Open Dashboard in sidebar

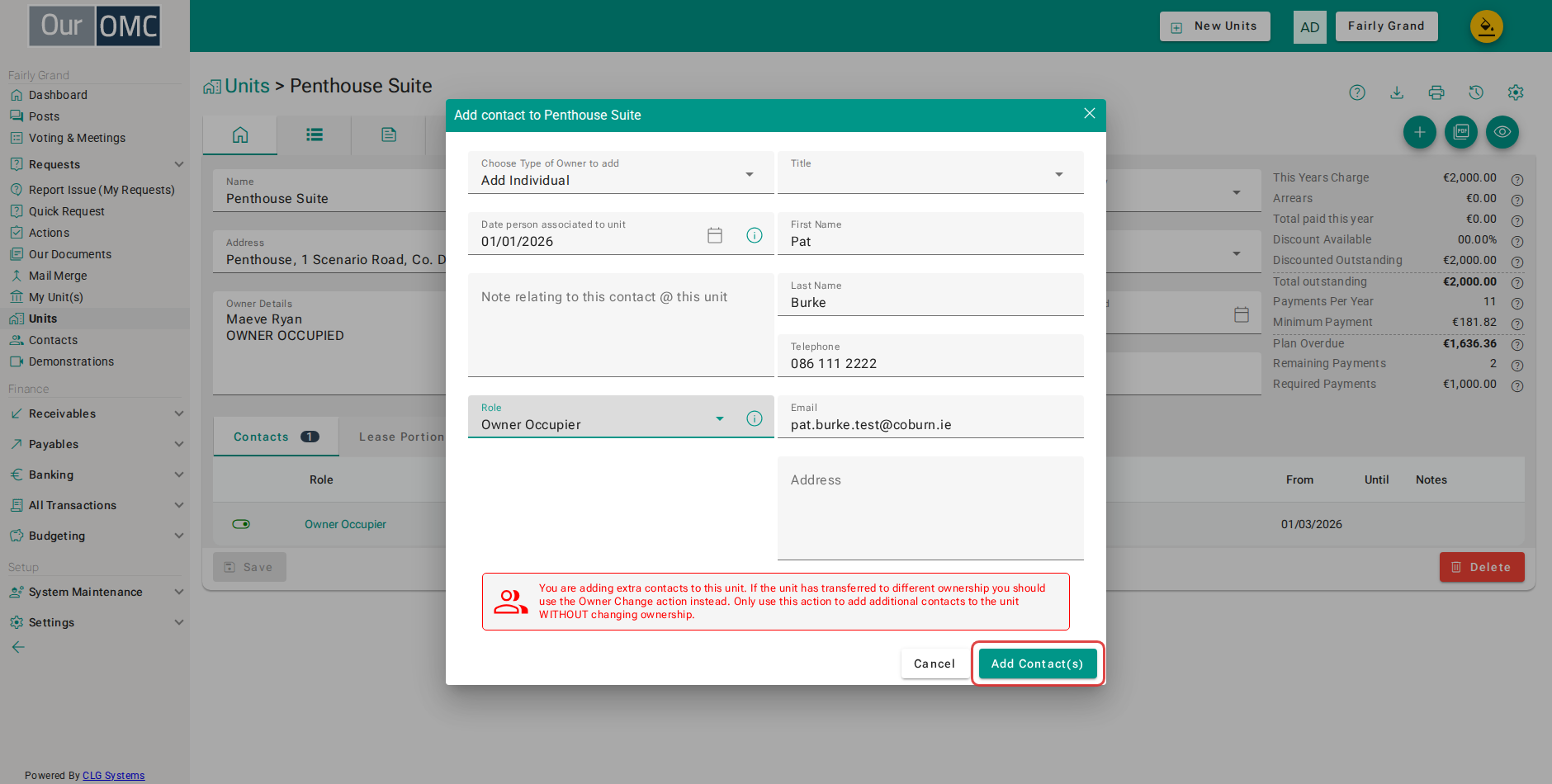pos(58,95)
